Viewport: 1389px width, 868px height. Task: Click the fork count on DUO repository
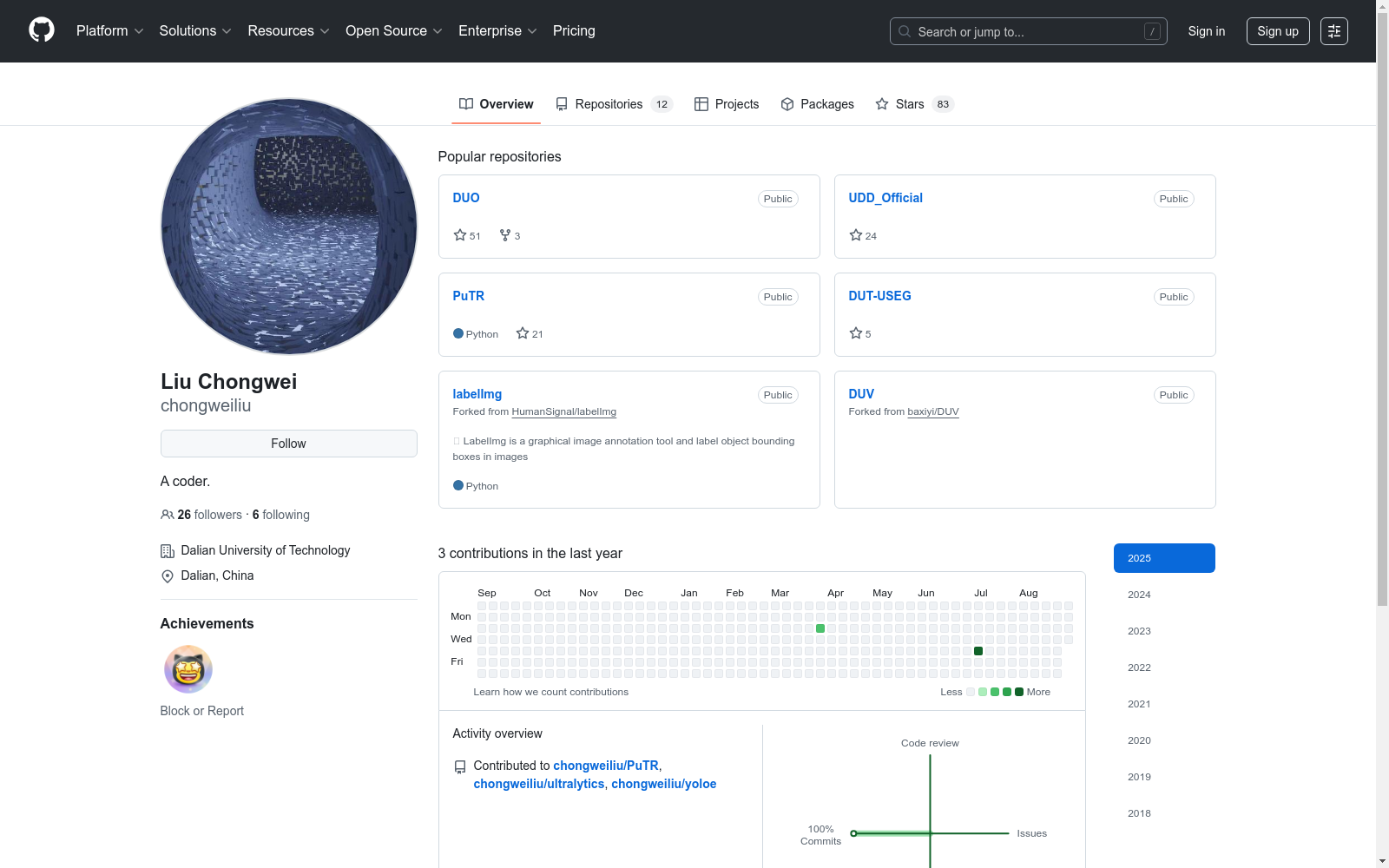510,235
